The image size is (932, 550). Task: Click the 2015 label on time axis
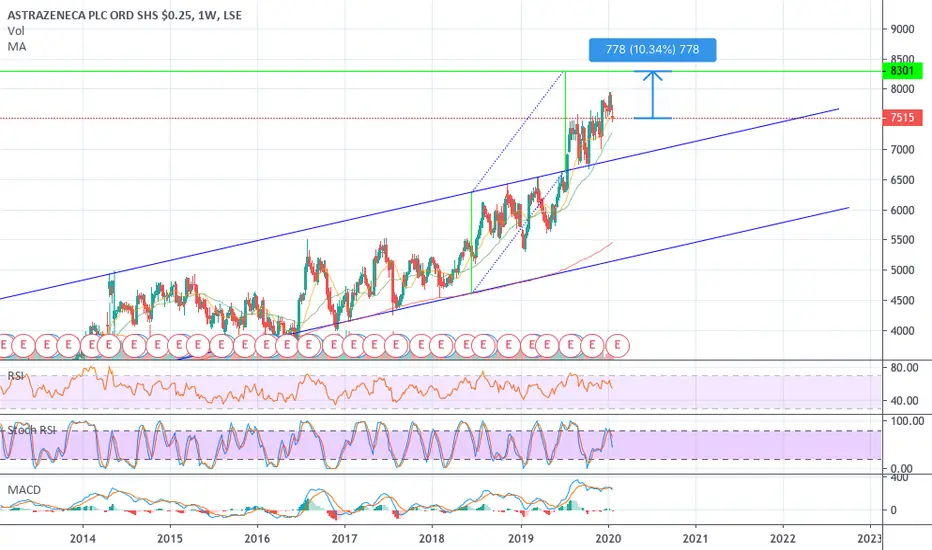click(x=170, y=539)
